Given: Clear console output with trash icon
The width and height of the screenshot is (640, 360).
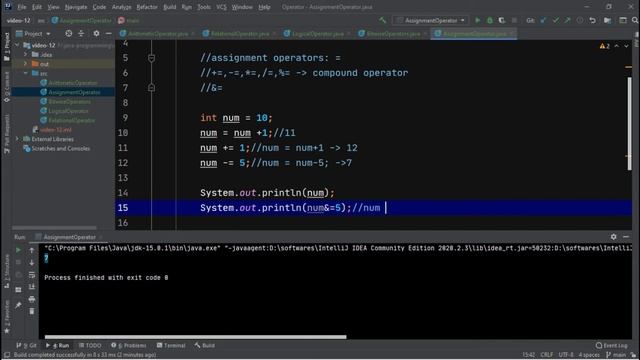Looking at the screenshot, I should tap(31, 311).
